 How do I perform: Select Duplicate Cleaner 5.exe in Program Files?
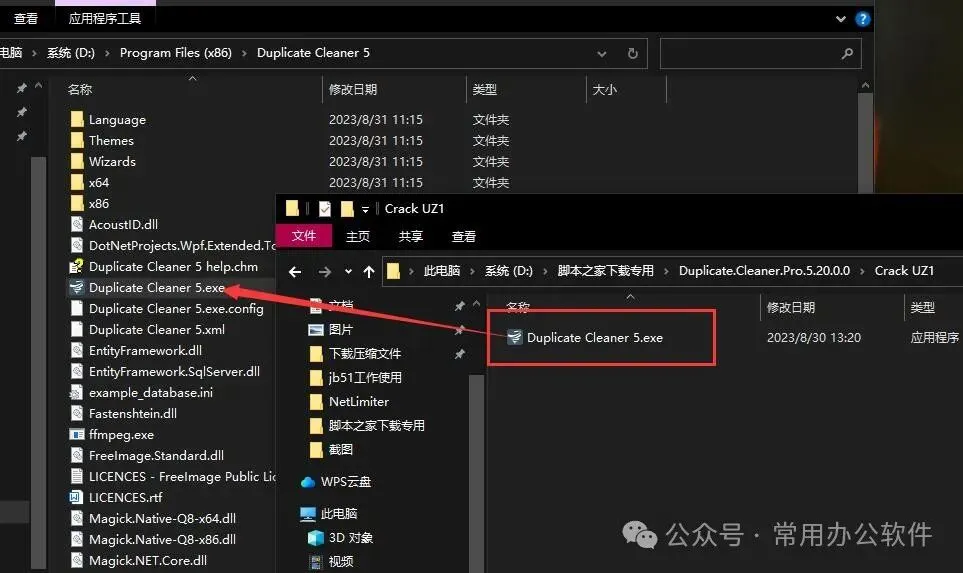tap(157, 287)
